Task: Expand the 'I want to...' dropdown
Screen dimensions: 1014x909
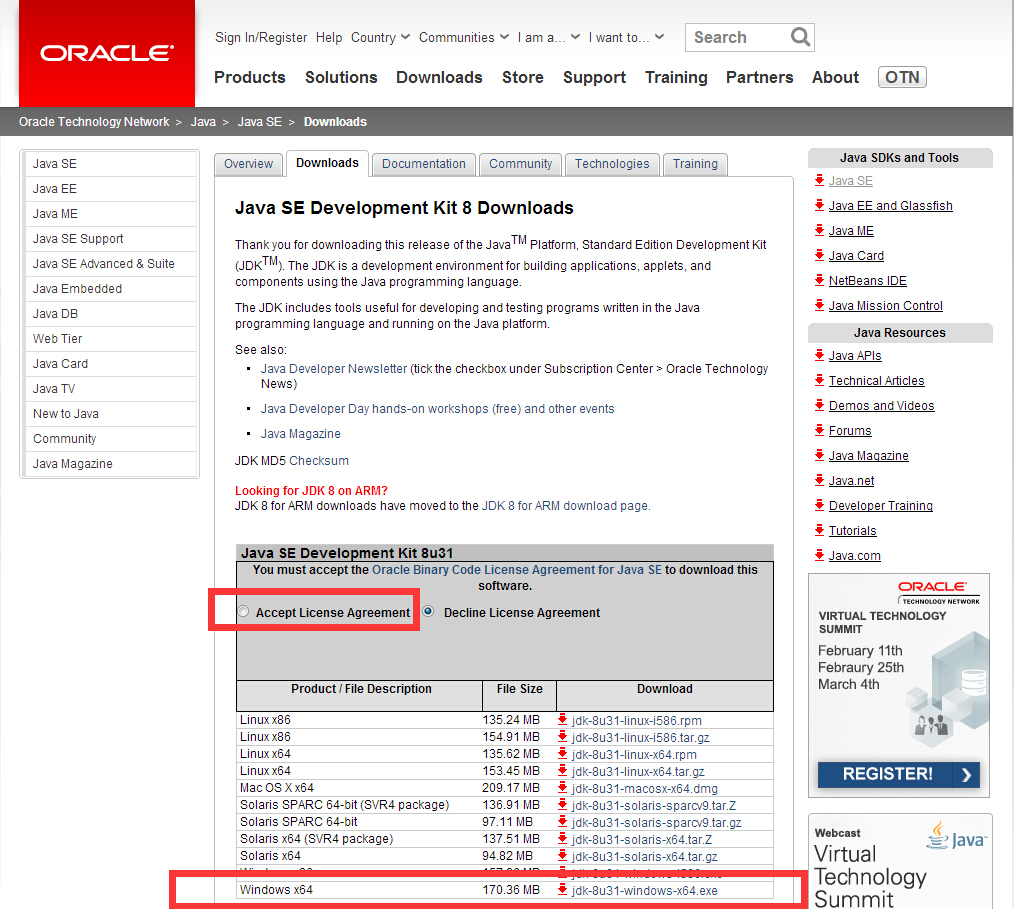Action: pyautogui.click(x=626, y=37)
